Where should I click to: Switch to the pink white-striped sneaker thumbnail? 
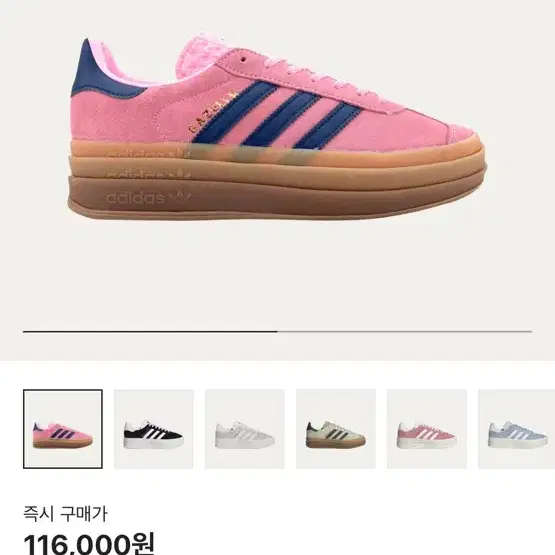coord(427,429)
